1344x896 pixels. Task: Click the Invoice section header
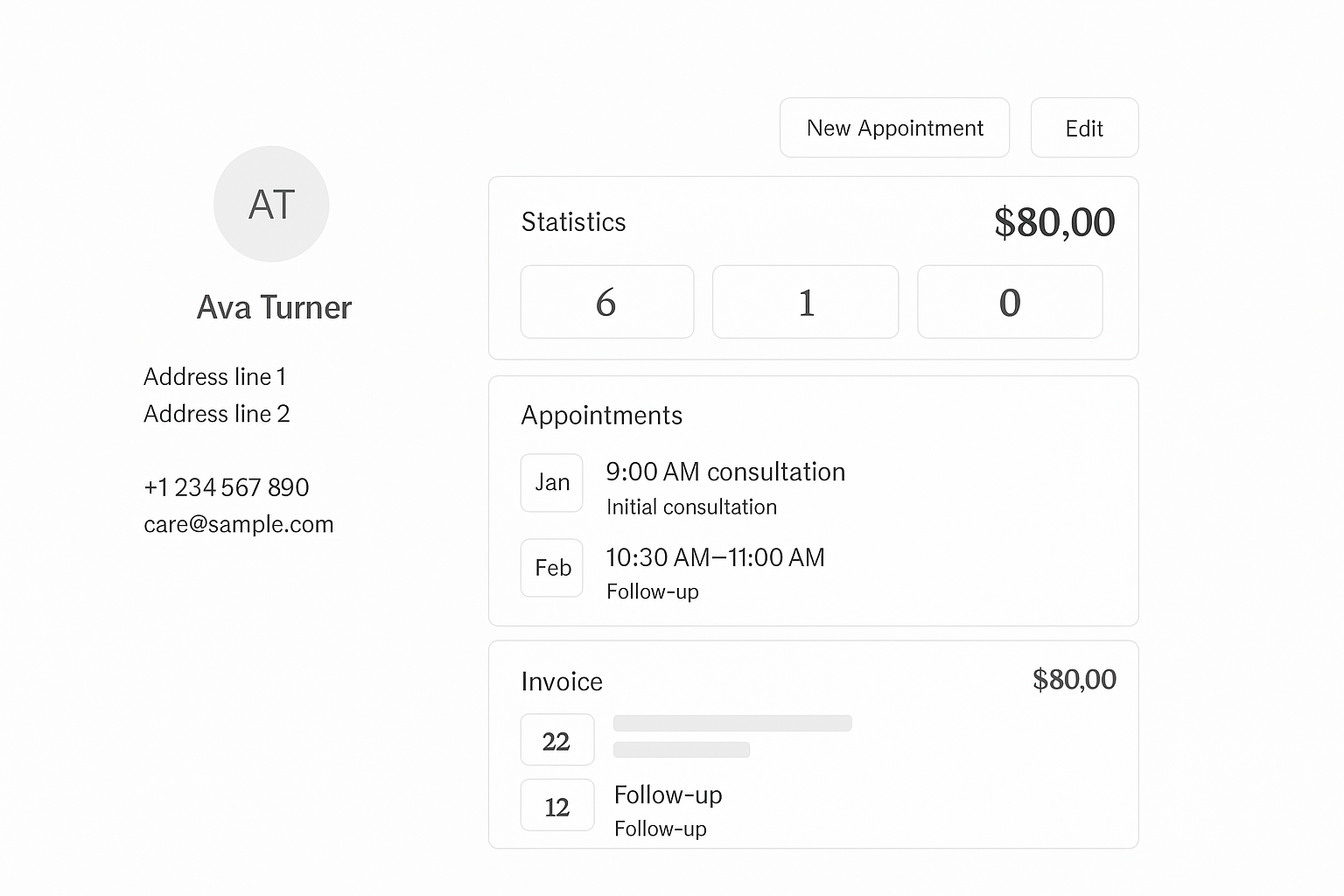coord(562,681)
